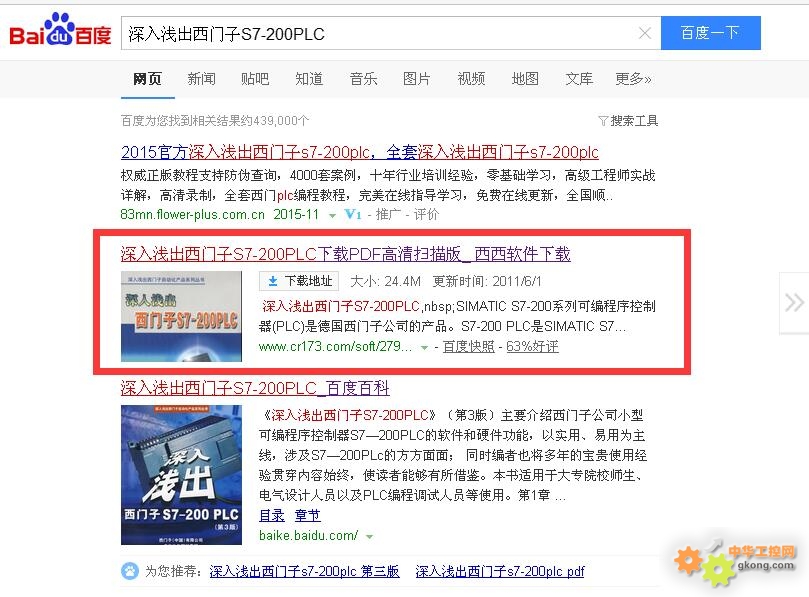Open the 百度快照 cached page link
The height and width of the screenshot is (597, 809).
(468, 346)
